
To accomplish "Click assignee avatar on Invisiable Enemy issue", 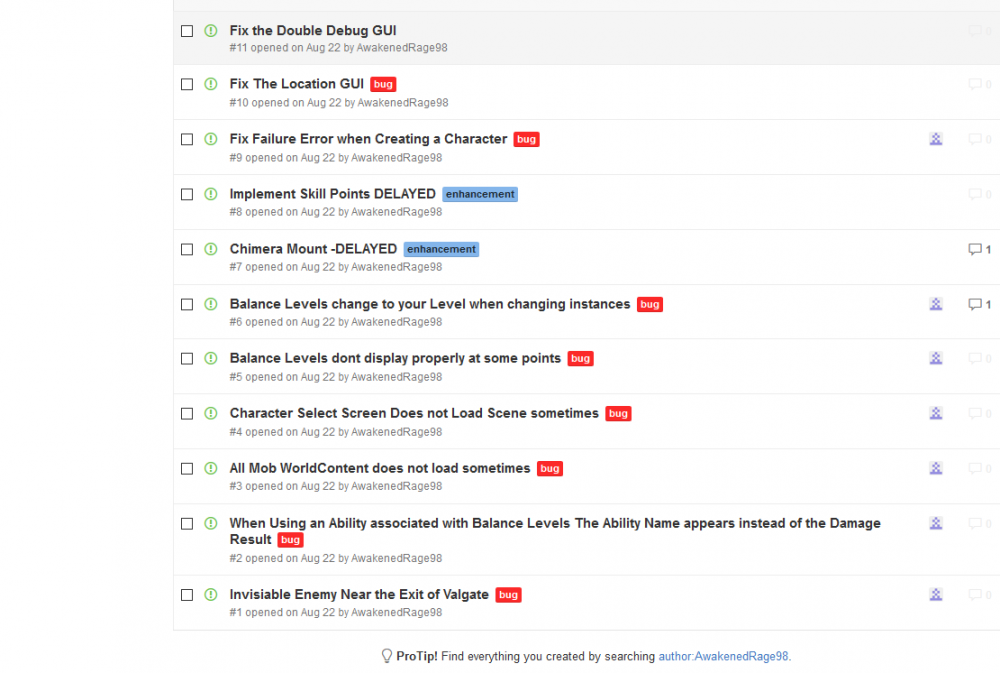I will tap(936, 594).
